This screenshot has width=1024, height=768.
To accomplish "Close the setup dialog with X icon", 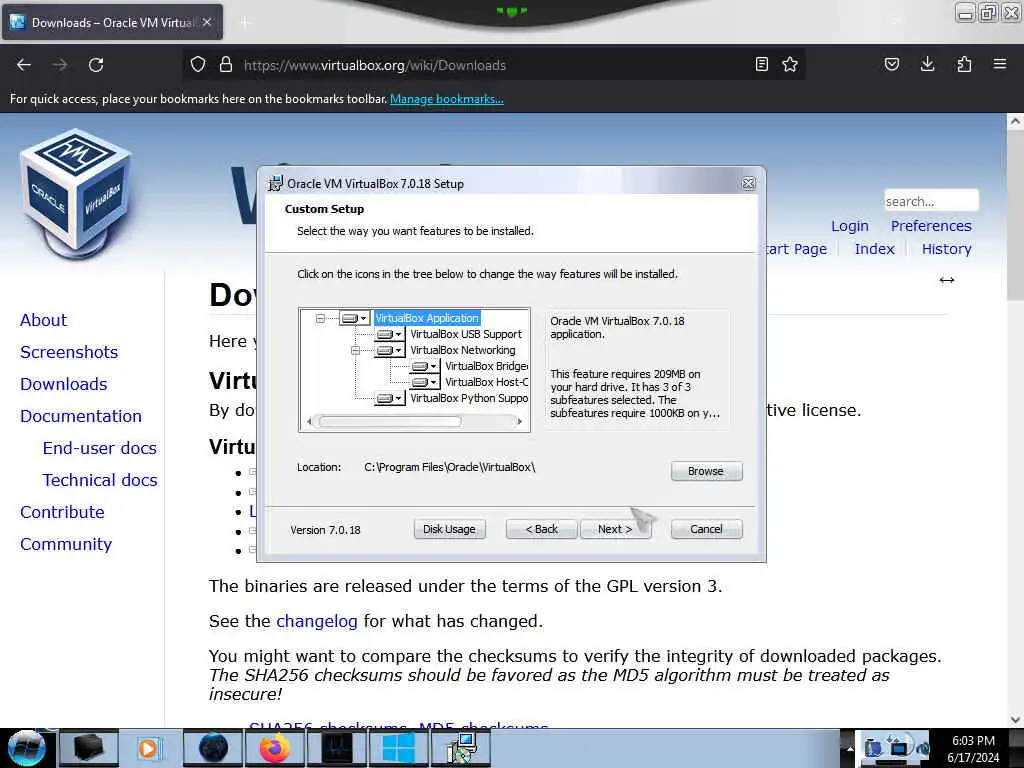I will coord(748,184).
